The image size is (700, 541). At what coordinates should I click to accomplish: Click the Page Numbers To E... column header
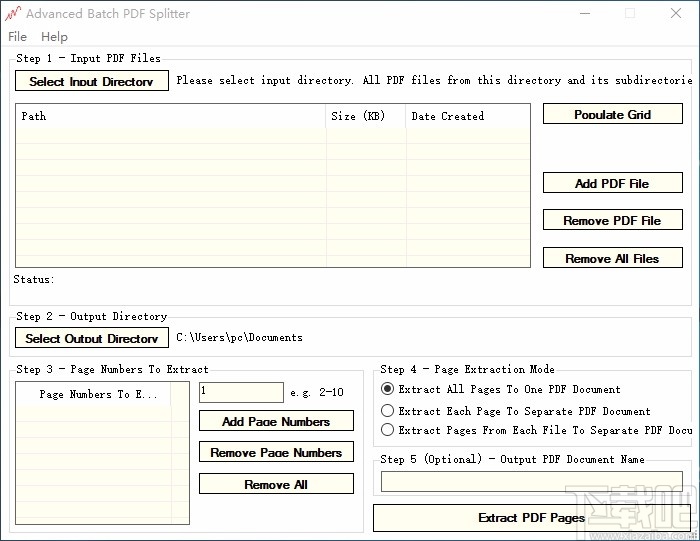(x=93, y=394)
